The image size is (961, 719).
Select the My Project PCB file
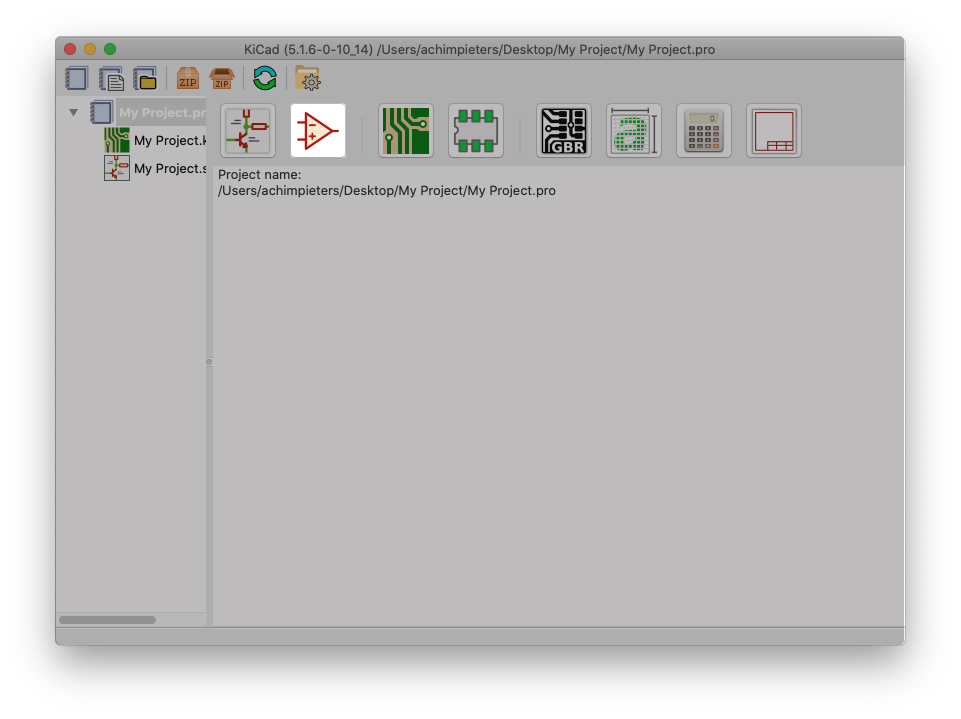(156, 140)
